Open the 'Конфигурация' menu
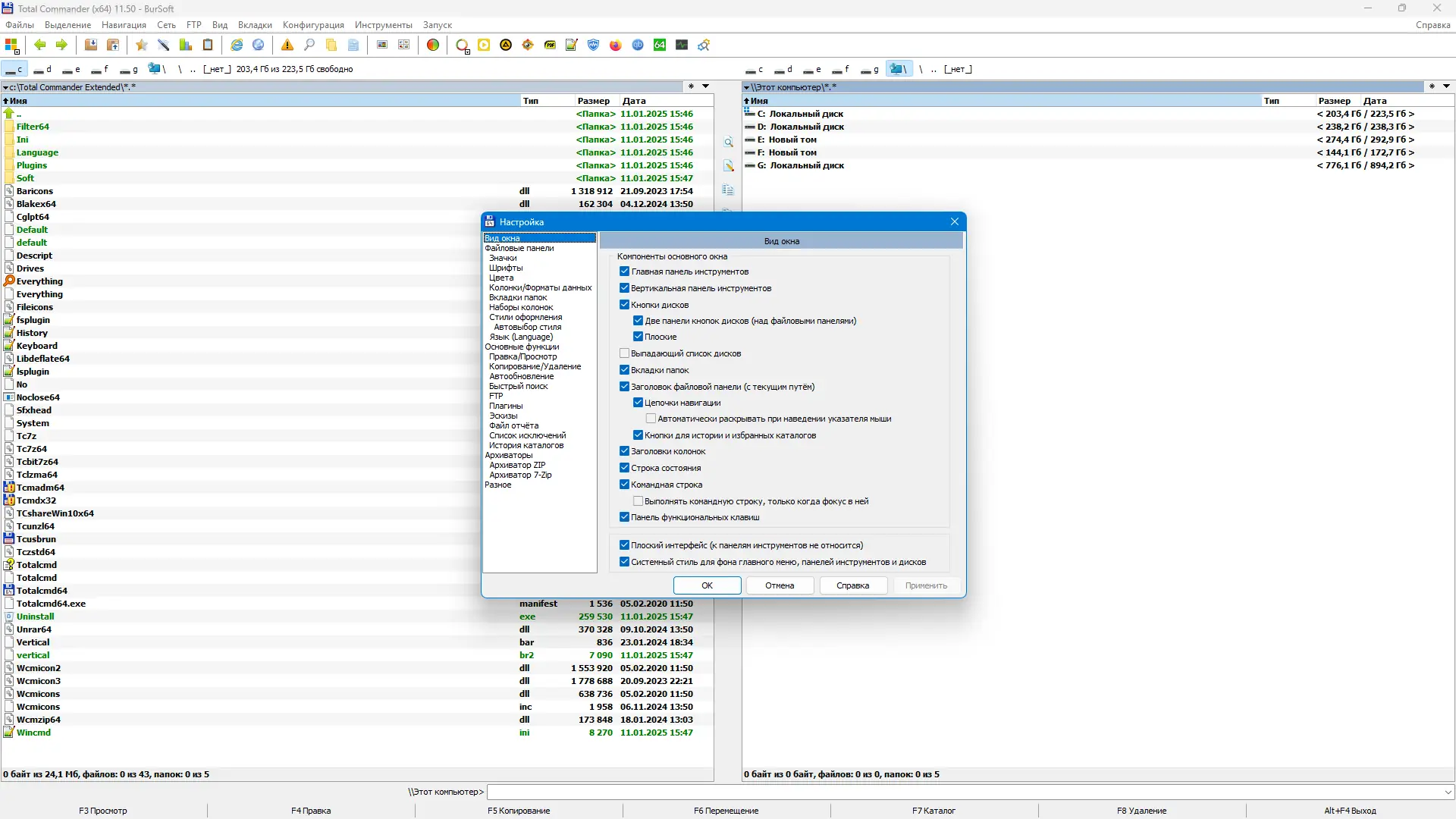 tap(313, 25)
